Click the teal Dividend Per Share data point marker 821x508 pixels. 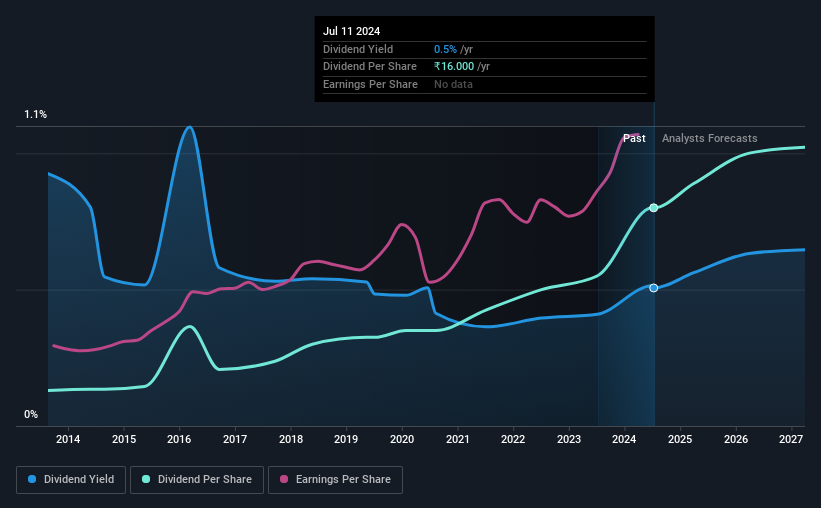[653, 208]
